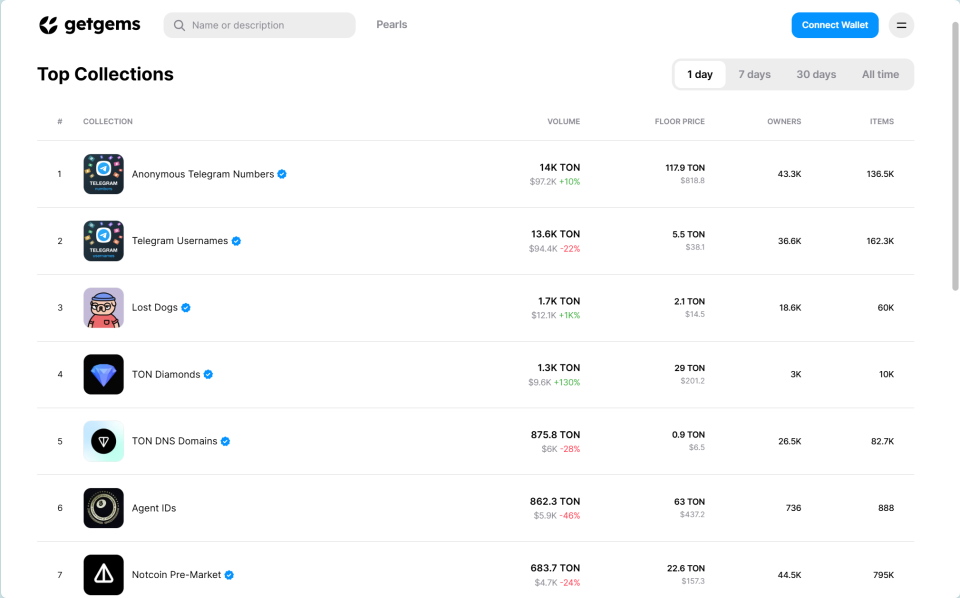Open Anonymous Telegram Numbers collection thumbnail
The height and width of the screenshot is (598, 960).
pos(103,174)
